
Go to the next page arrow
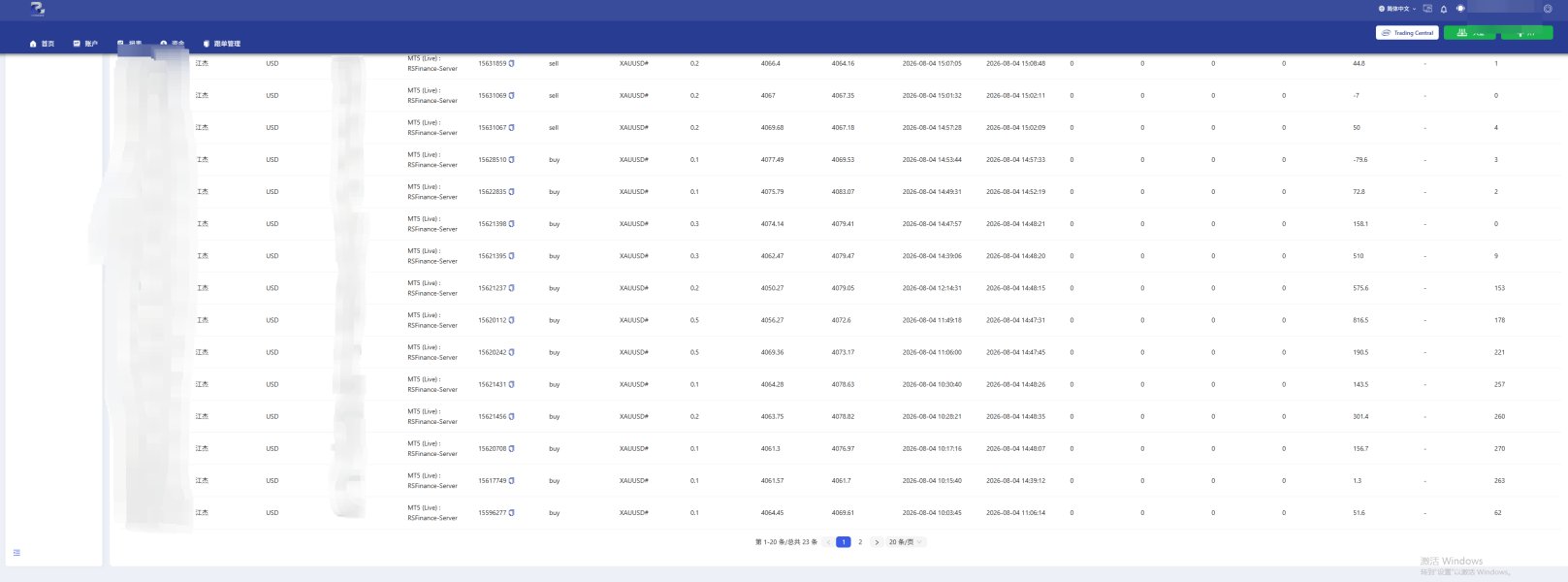click(877, 542)
